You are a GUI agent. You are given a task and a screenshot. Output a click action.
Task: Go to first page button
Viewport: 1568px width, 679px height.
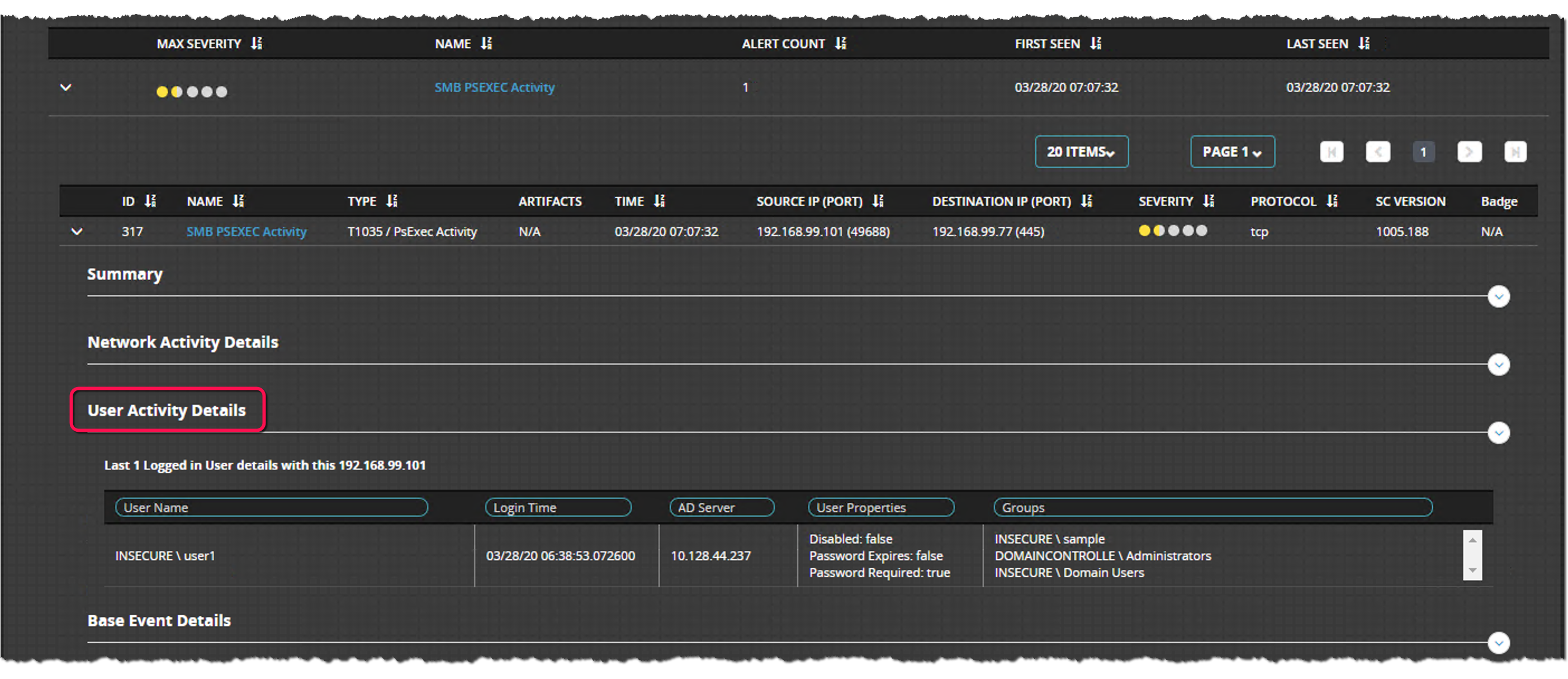[x=1331, y=152]
